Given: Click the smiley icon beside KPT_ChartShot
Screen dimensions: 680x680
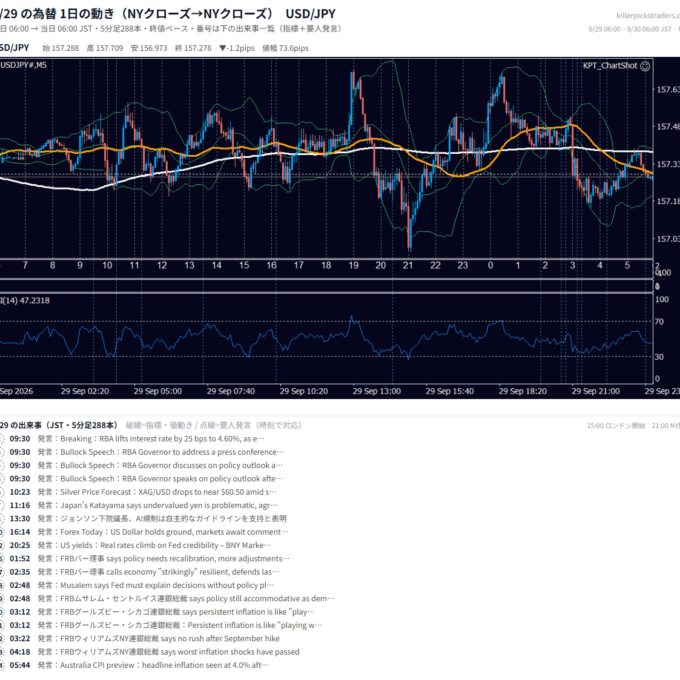Looking at the screenshot, I should [x=645, y=66].
